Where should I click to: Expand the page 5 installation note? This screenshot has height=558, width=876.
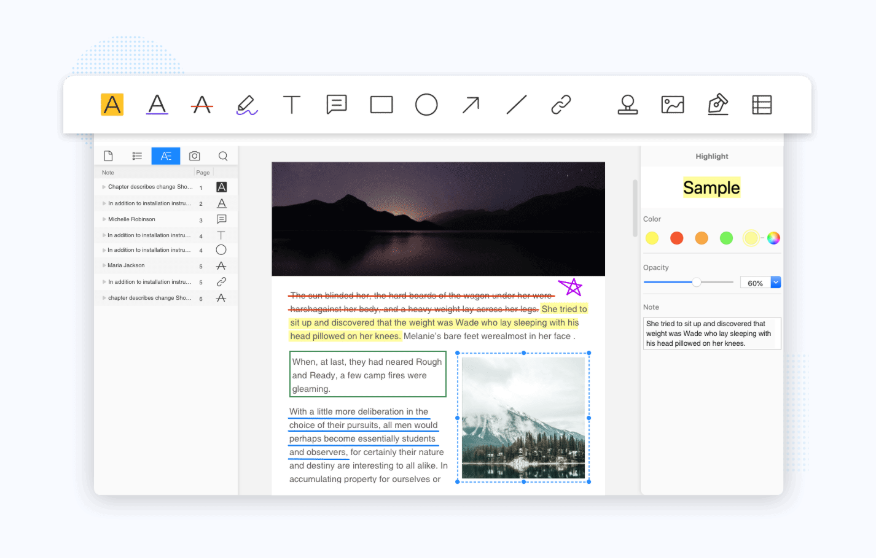pyautogui.click(x=104, y=282)
